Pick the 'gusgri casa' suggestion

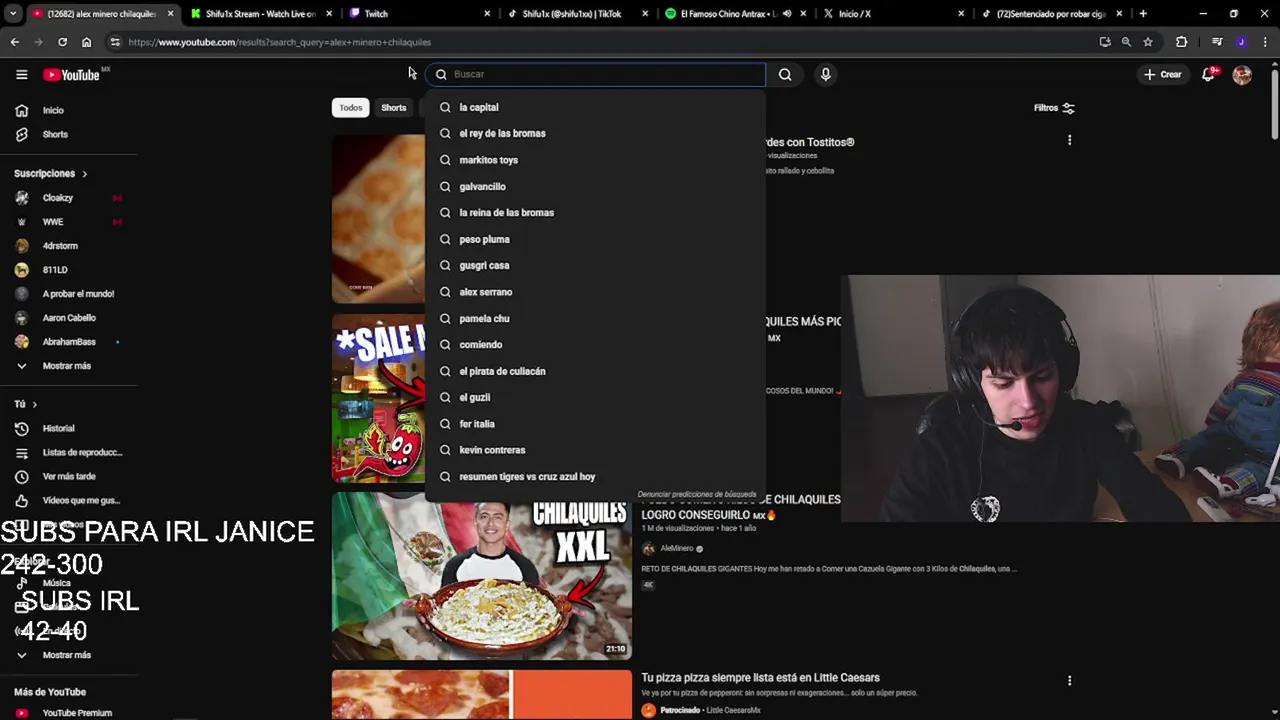pos(596,265)
